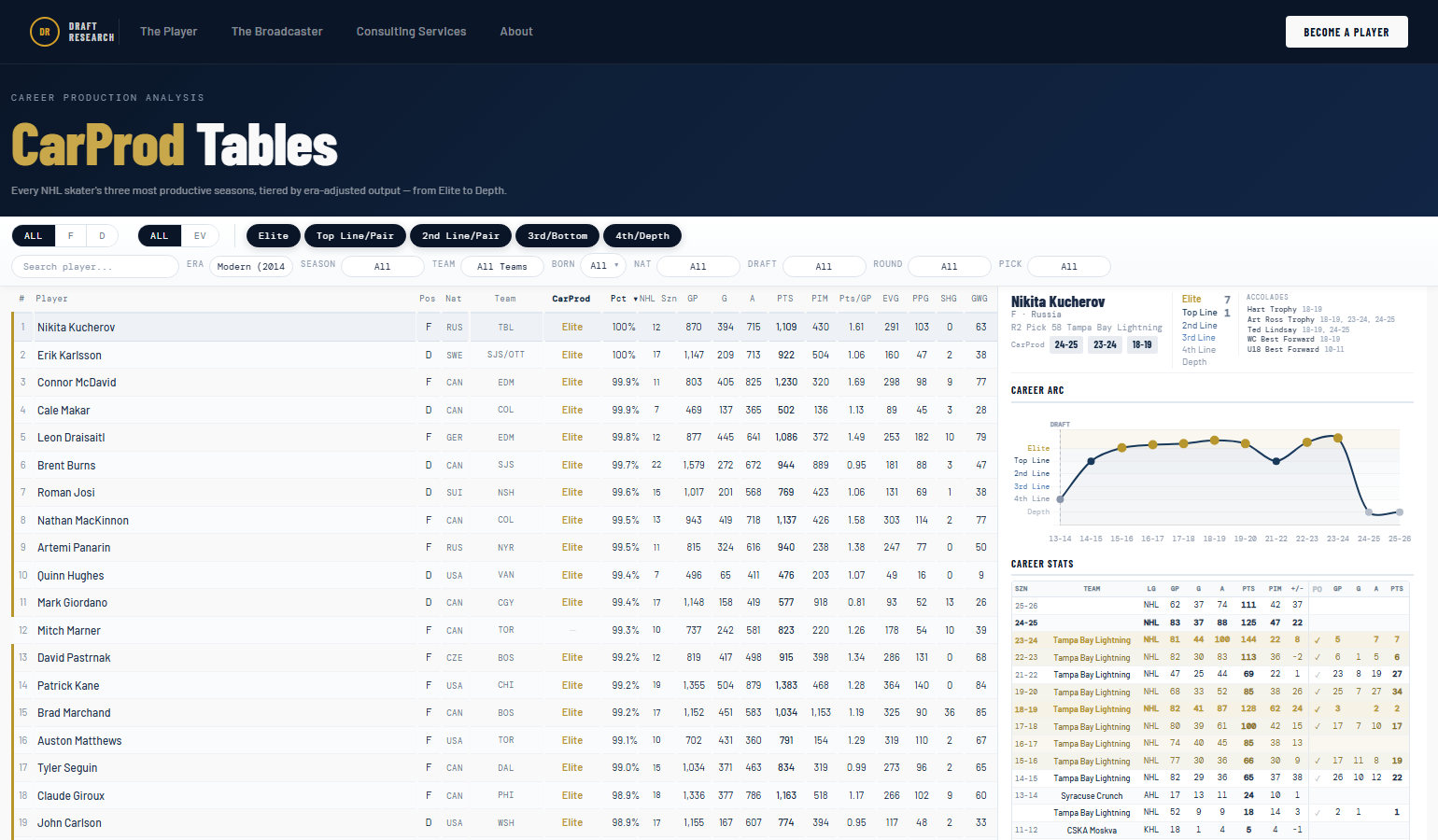1438x840 pixels.
Task: Toggle the Elite tier filter pill
Action: click(x=274, y=236)
